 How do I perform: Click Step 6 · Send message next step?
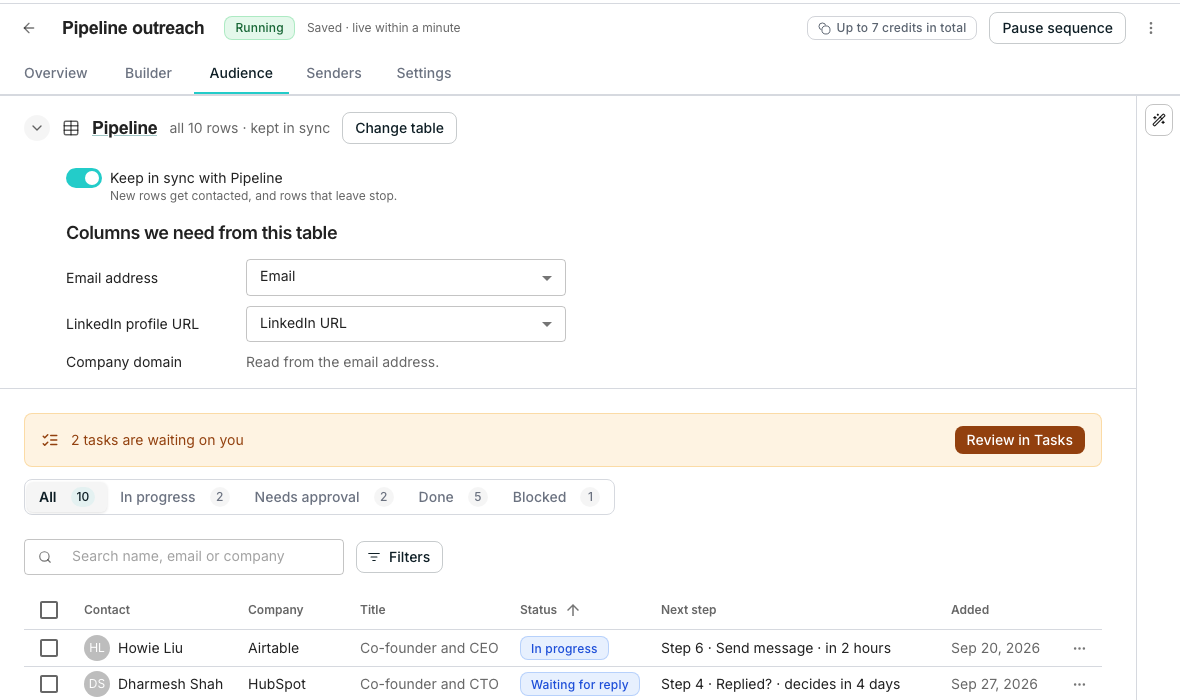point(776,648)
